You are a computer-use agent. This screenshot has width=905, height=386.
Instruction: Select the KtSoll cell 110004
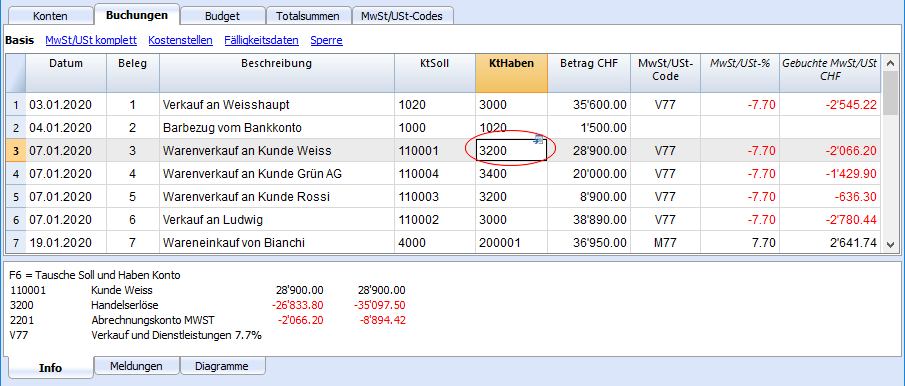pyautogui.click(x=435, y=174)
